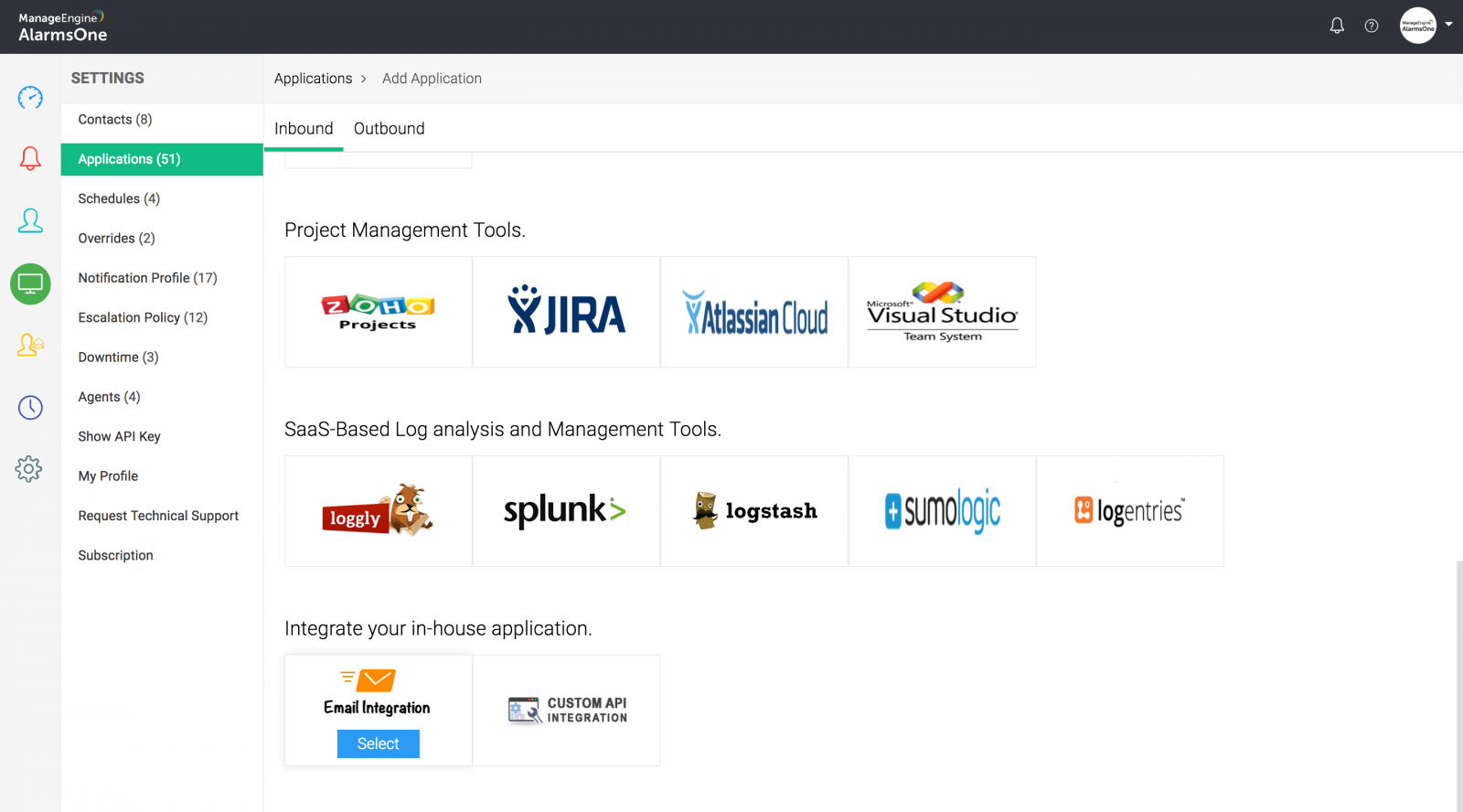Viewport: 1463px width, 812px height.
Task: Click Request Technical Support
Action: (x=162, y=516)
